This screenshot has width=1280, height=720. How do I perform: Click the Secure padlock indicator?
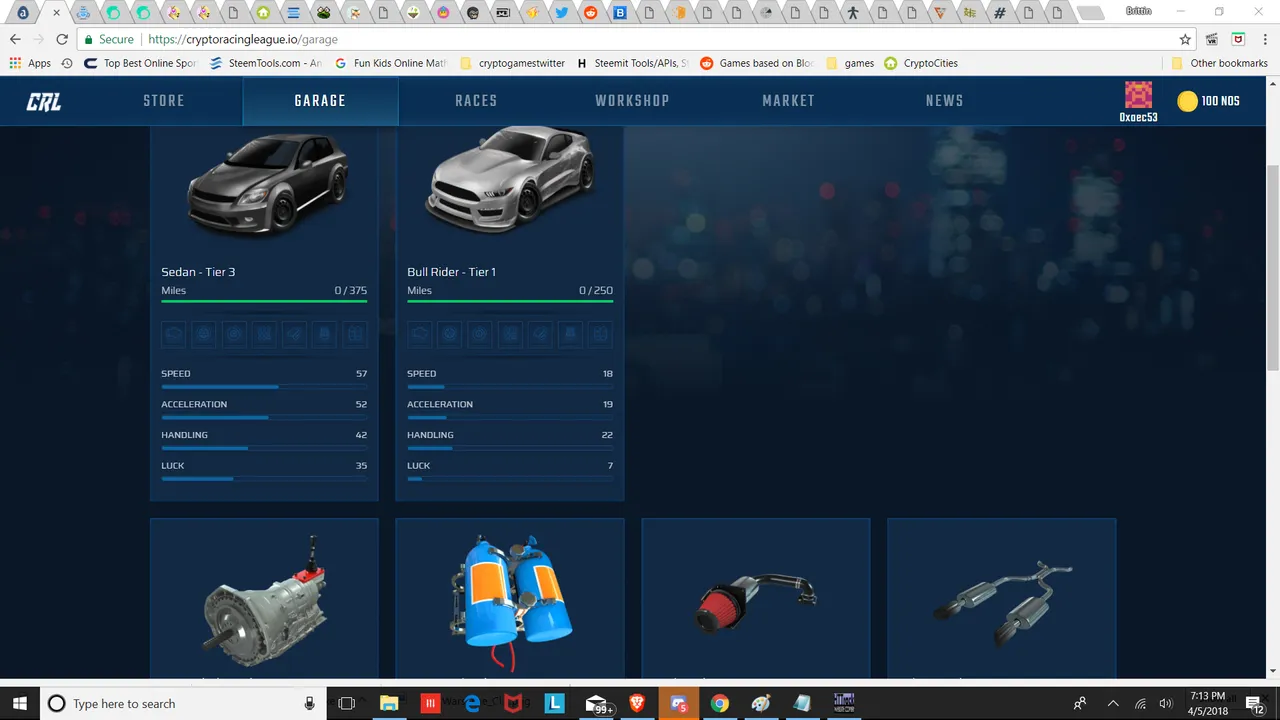[109, 39]
